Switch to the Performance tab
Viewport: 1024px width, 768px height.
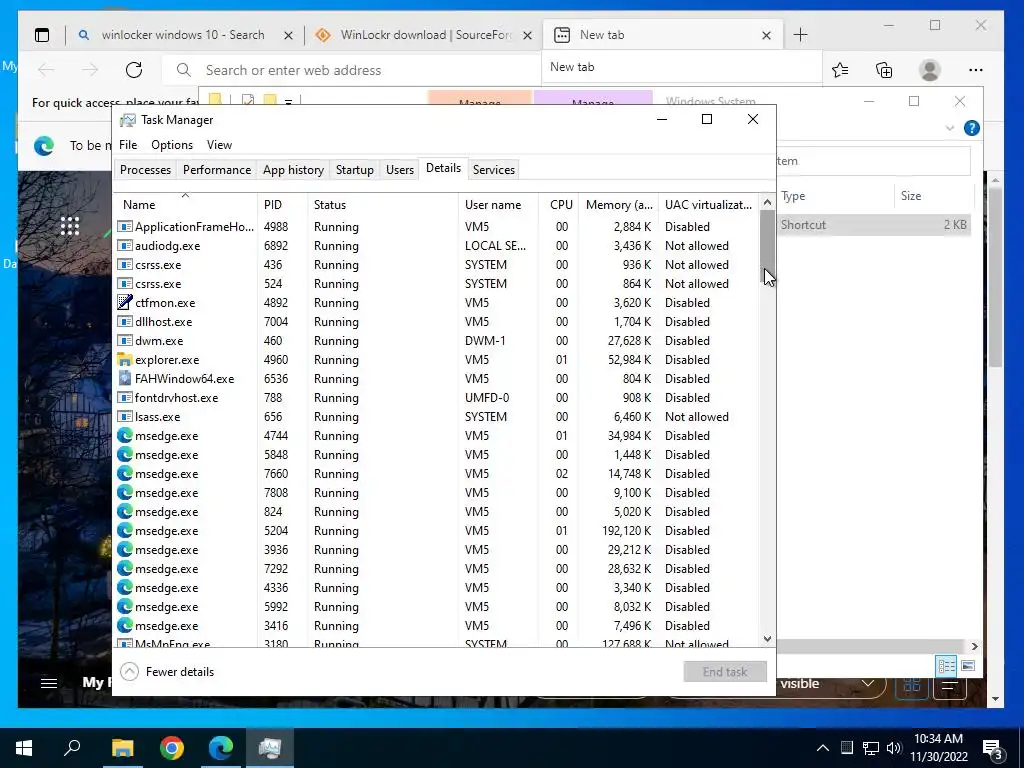(x=217, y=170)
